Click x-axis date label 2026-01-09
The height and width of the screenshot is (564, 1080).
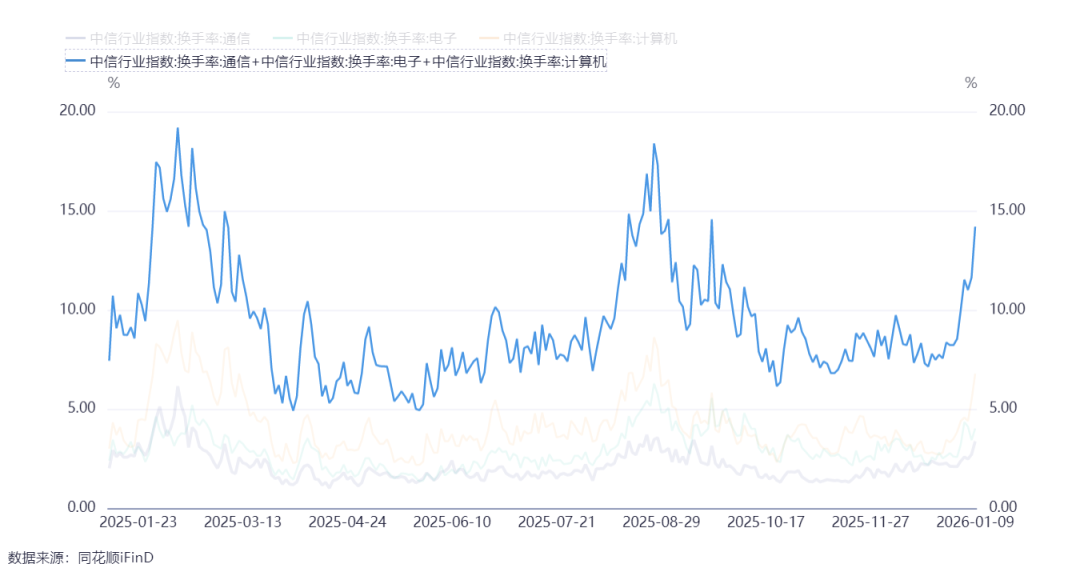(x=975, y=522)
